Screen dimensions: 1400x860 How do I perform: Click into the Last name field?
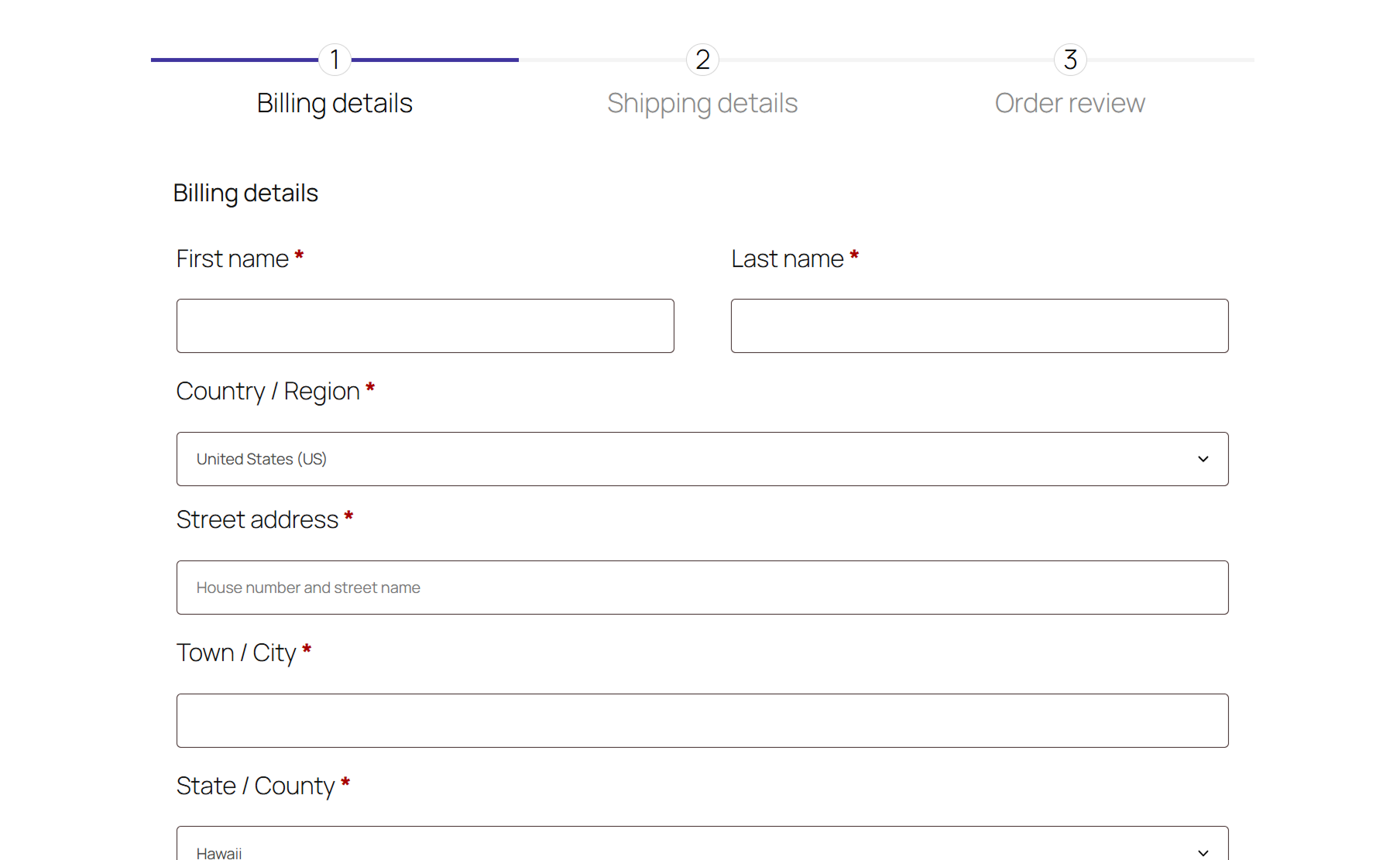(x=980, y=326)
